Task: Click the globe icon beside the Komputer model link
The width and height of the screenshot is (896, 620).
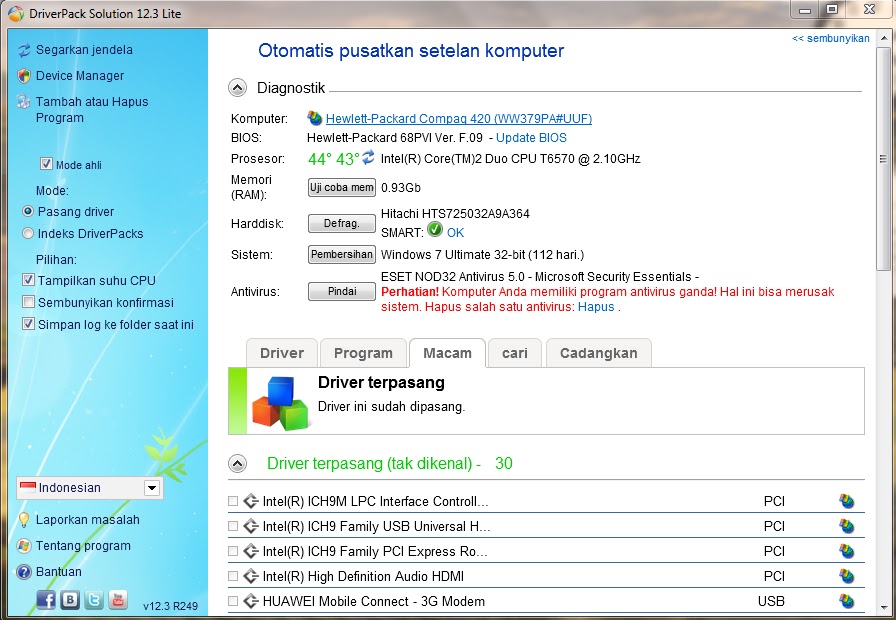Action: point(315,118)
